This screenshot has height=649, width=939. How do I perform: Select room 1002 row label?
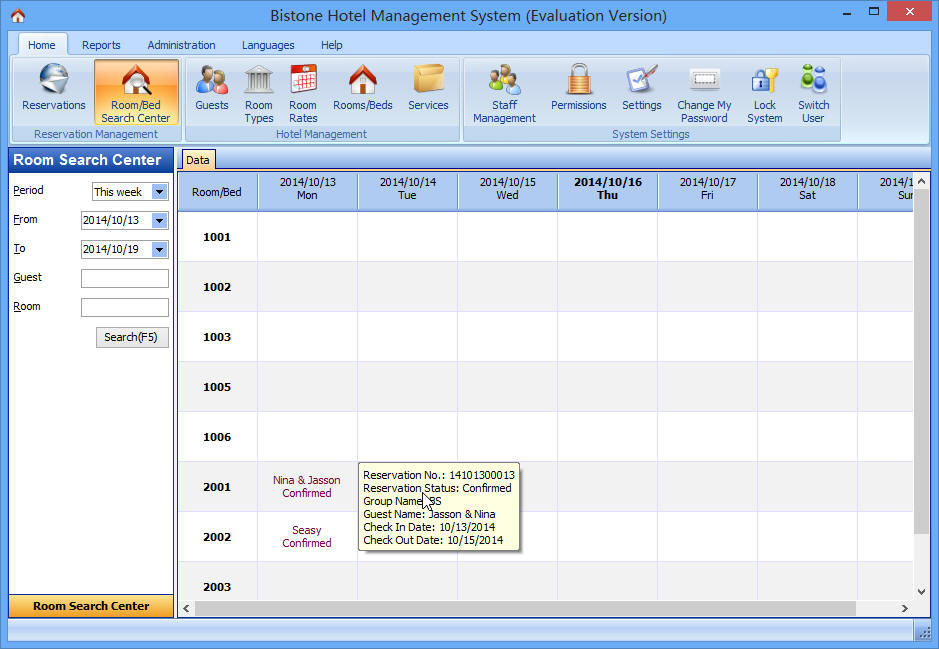(217, 287)
